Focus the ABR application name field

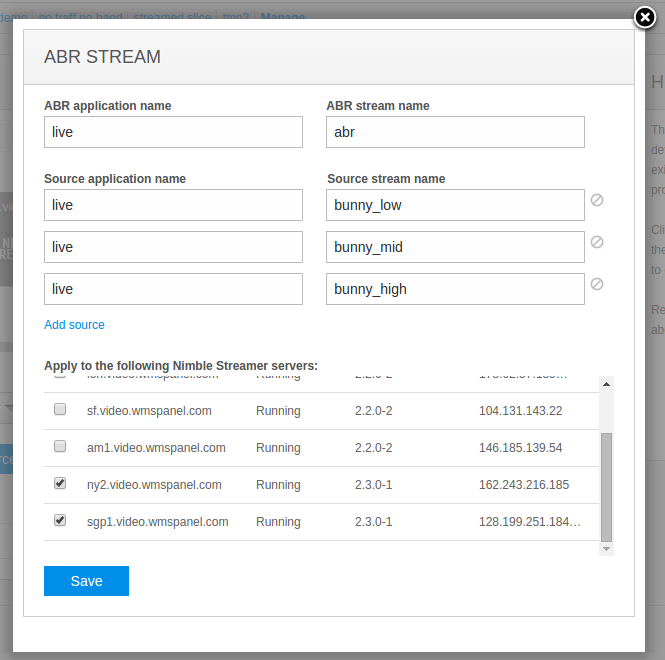[173, 132]
